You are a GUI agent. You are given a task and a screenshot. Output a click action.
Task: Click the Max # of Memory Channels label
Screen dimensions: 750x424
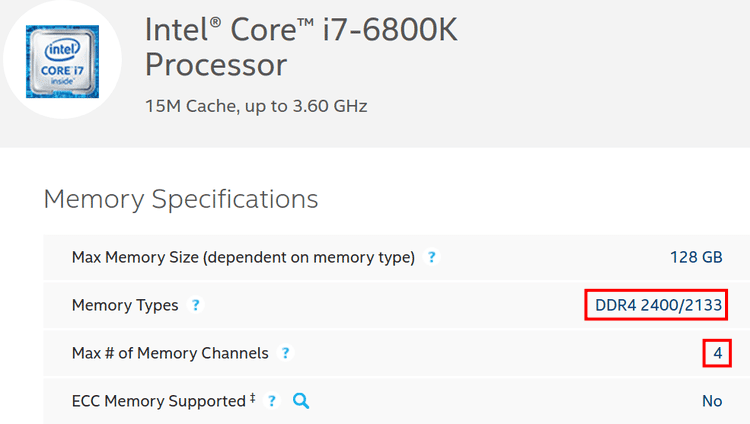pyautogui.click(x=170, y=353)
